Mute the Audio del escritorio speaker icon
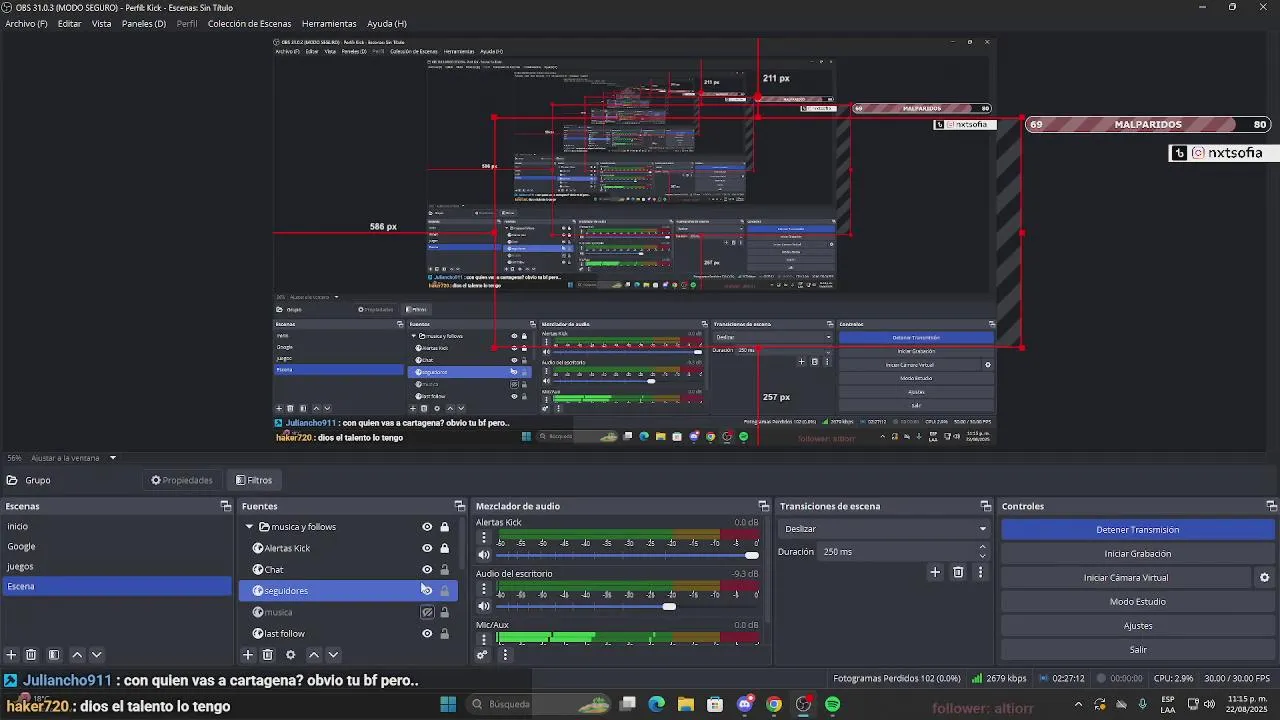 click(x=484, y=606)
